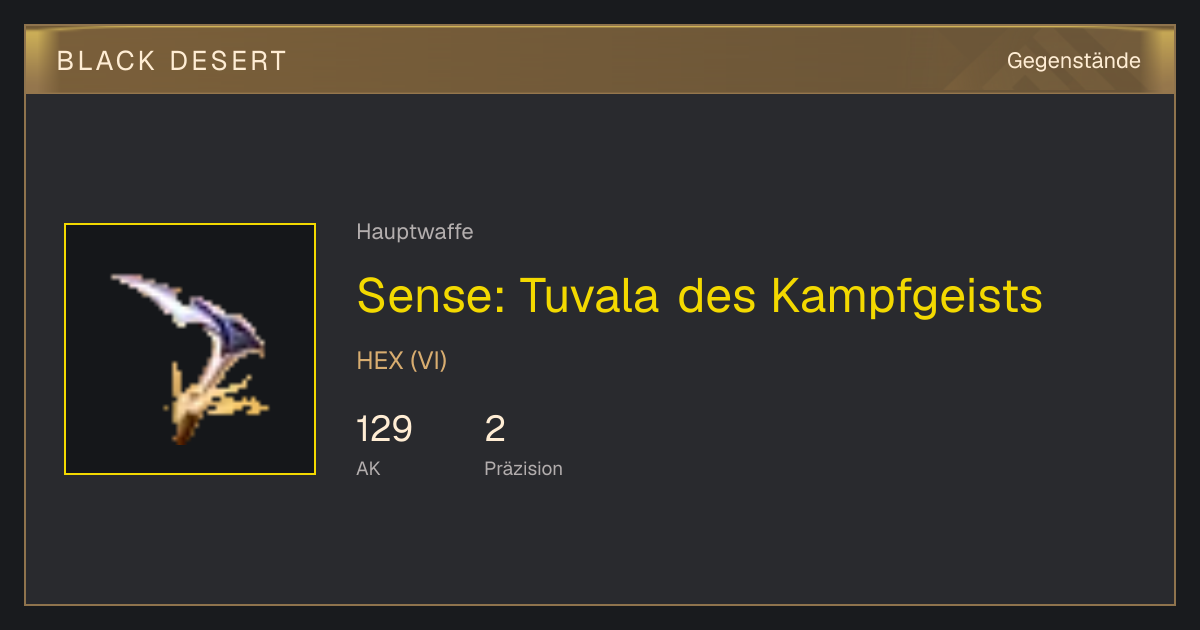
Task: Select the word BLACK in the header
Action: coord(107,61)
